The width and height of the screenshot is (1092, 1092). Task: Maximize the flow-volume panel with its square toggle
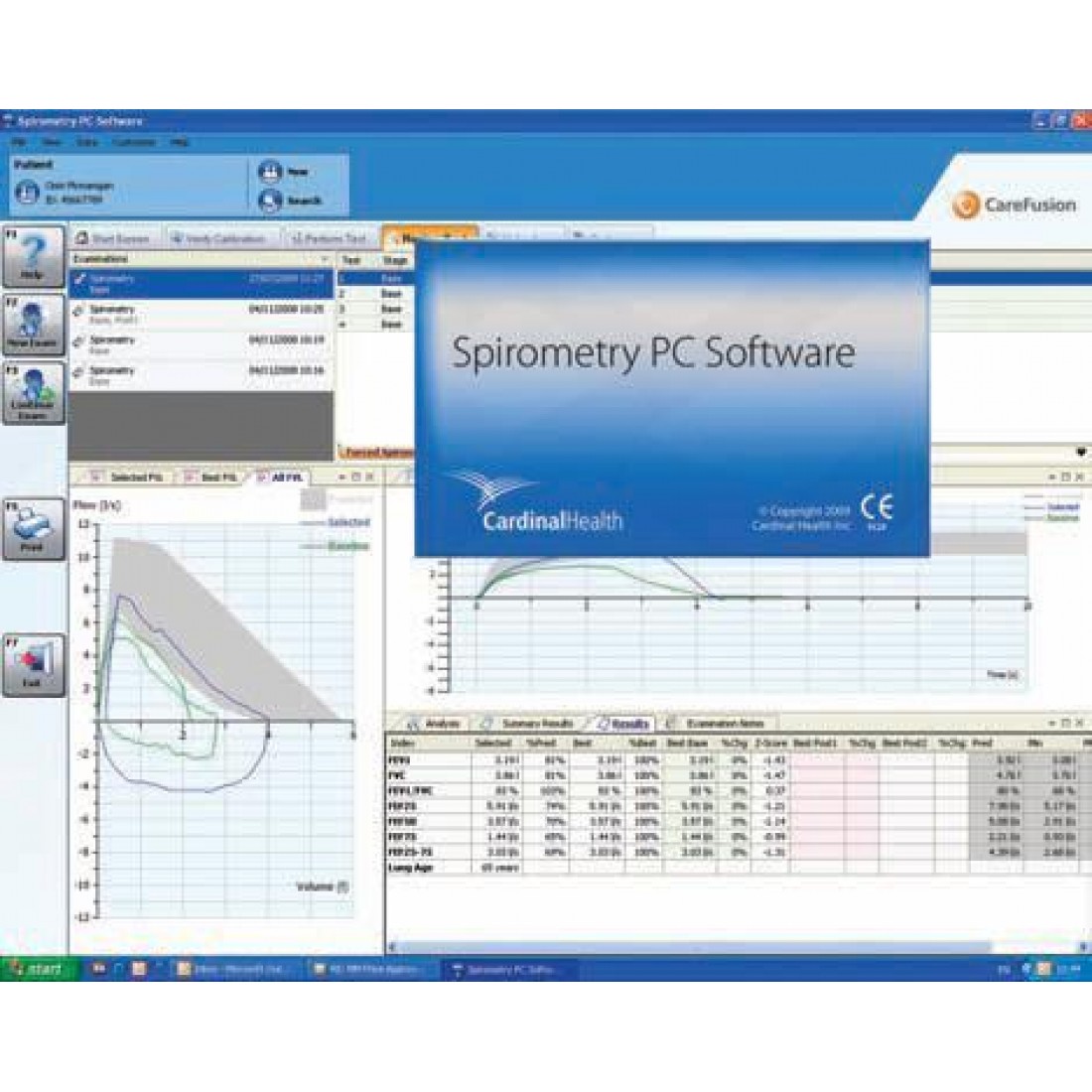[356, 477]
